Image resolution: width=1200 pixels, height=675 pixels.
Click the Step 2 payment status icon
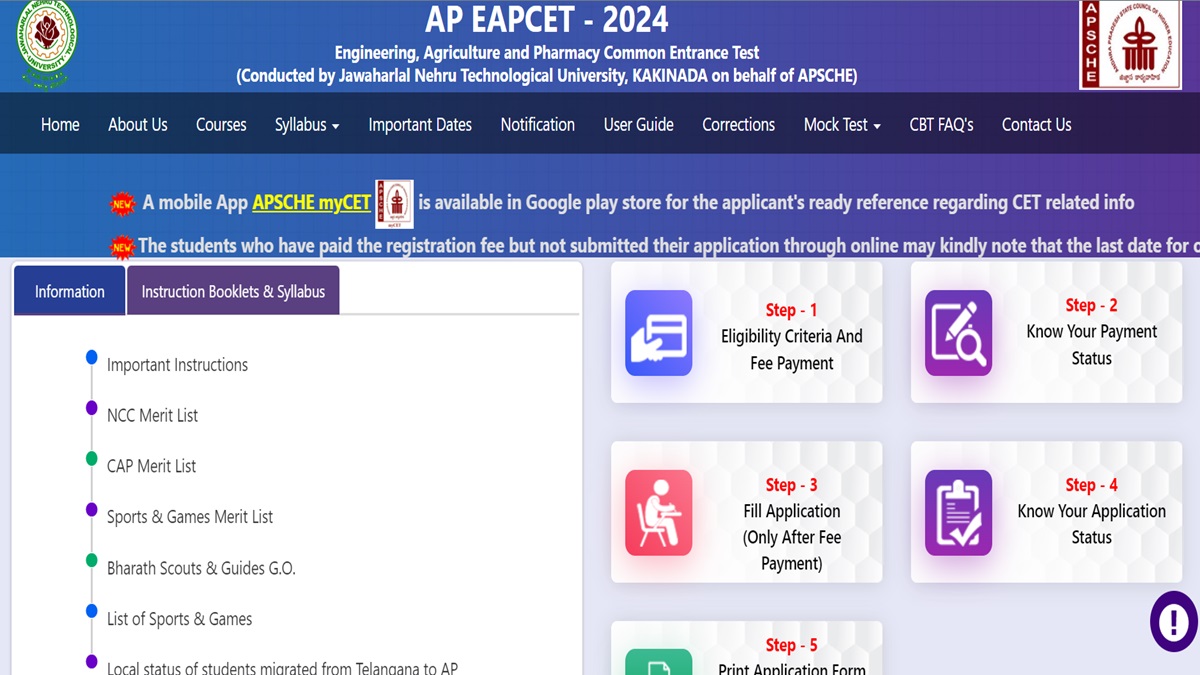pyautogui.click(x=959, y=333)
